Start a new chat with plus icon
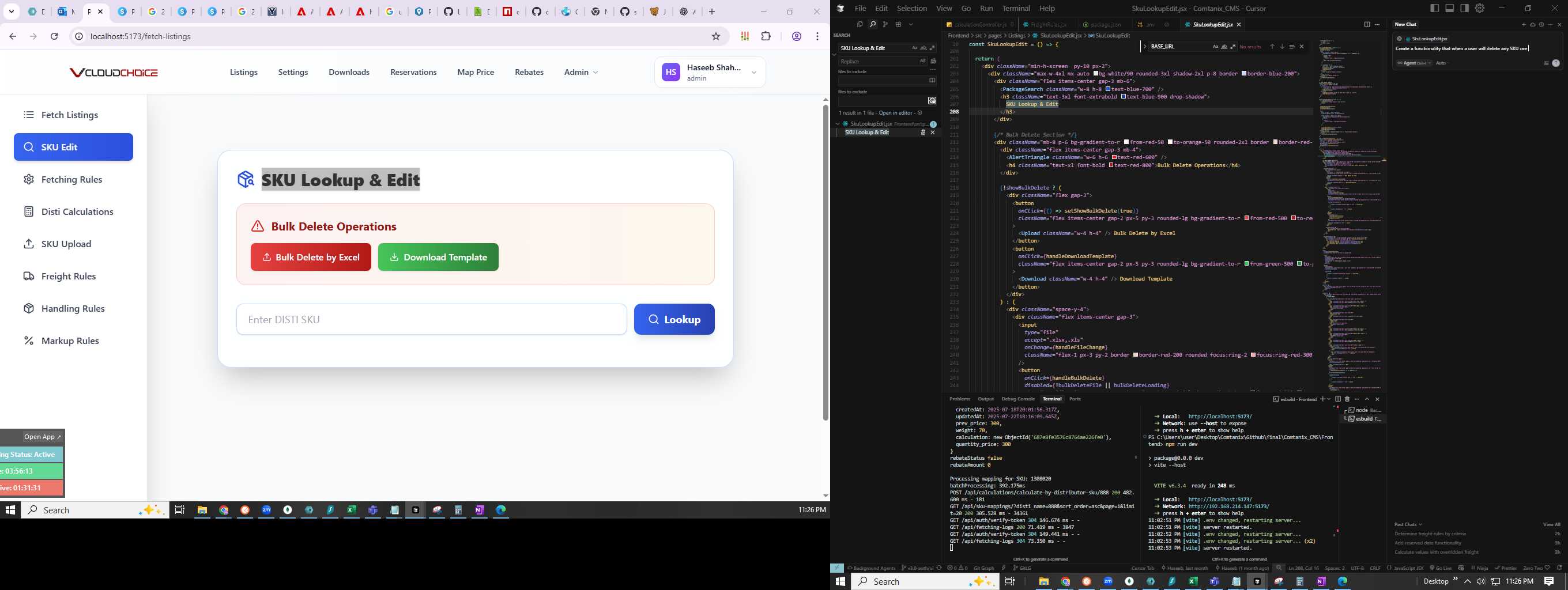The image size is (1568, 590). click(x=1524, y=24)
